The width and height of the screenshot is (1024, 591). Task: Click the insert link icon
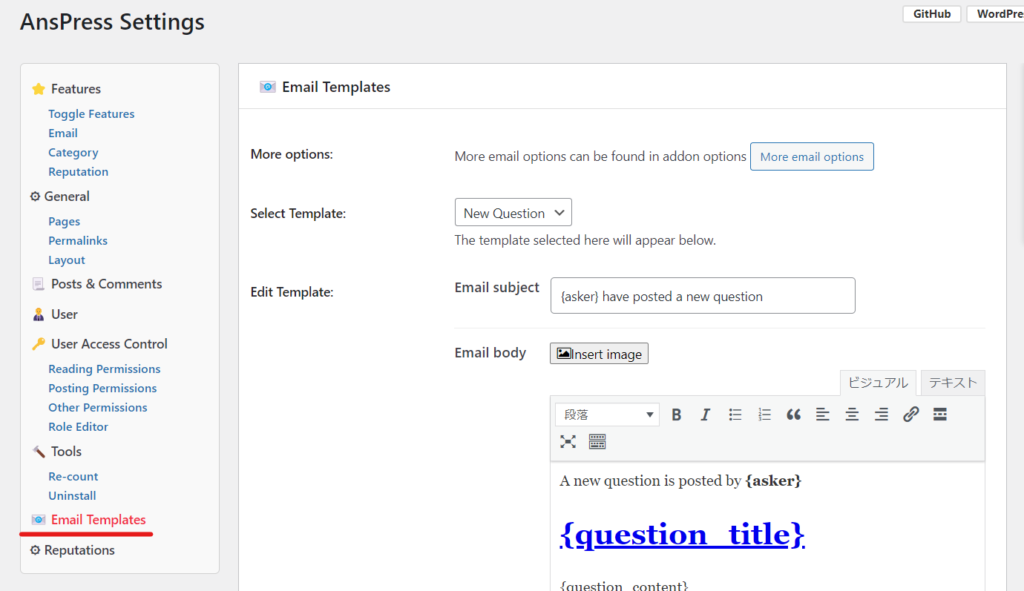pos(911,414)
